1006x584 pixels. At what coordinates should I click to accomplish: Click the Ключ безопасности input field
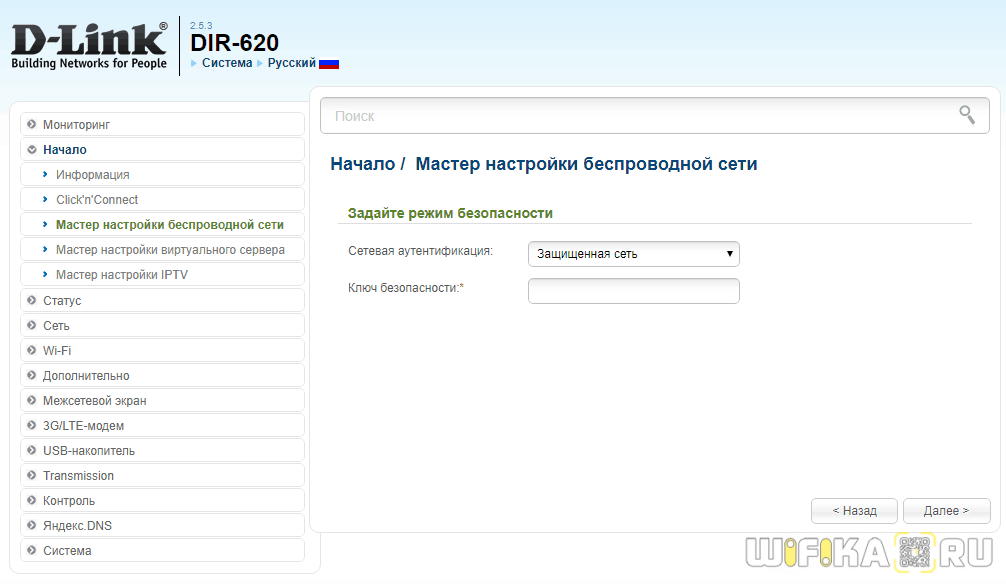click(633, 291)
